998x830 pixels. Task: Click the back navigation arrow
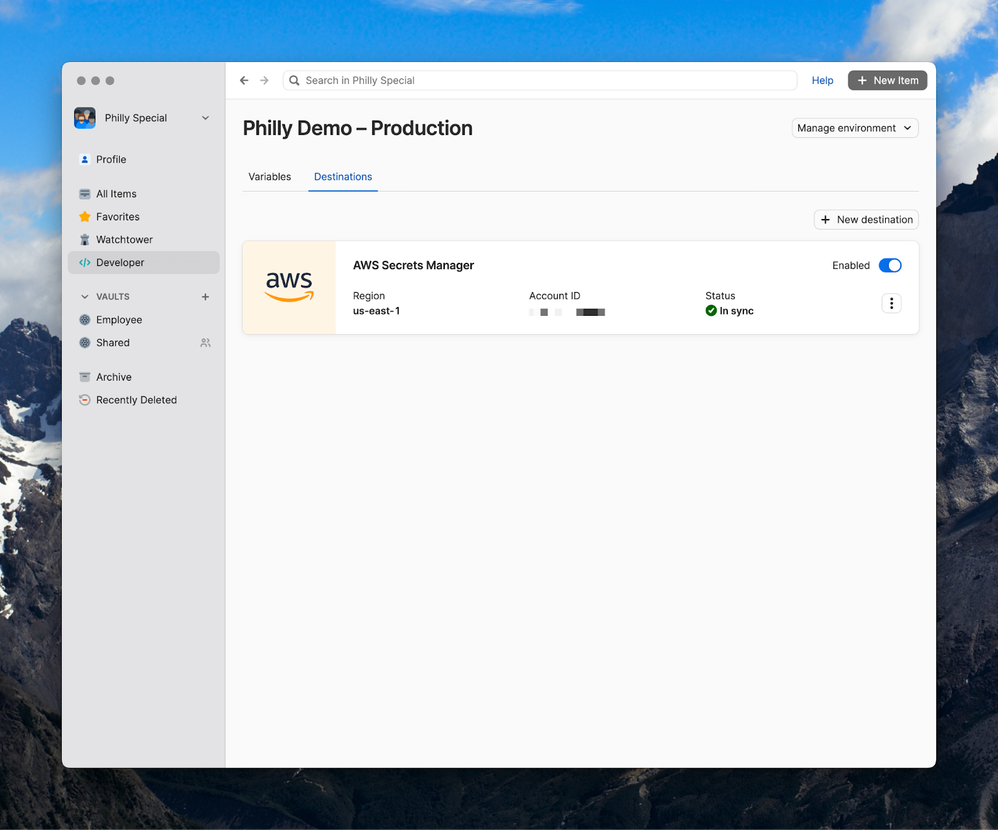pos(244,81)
